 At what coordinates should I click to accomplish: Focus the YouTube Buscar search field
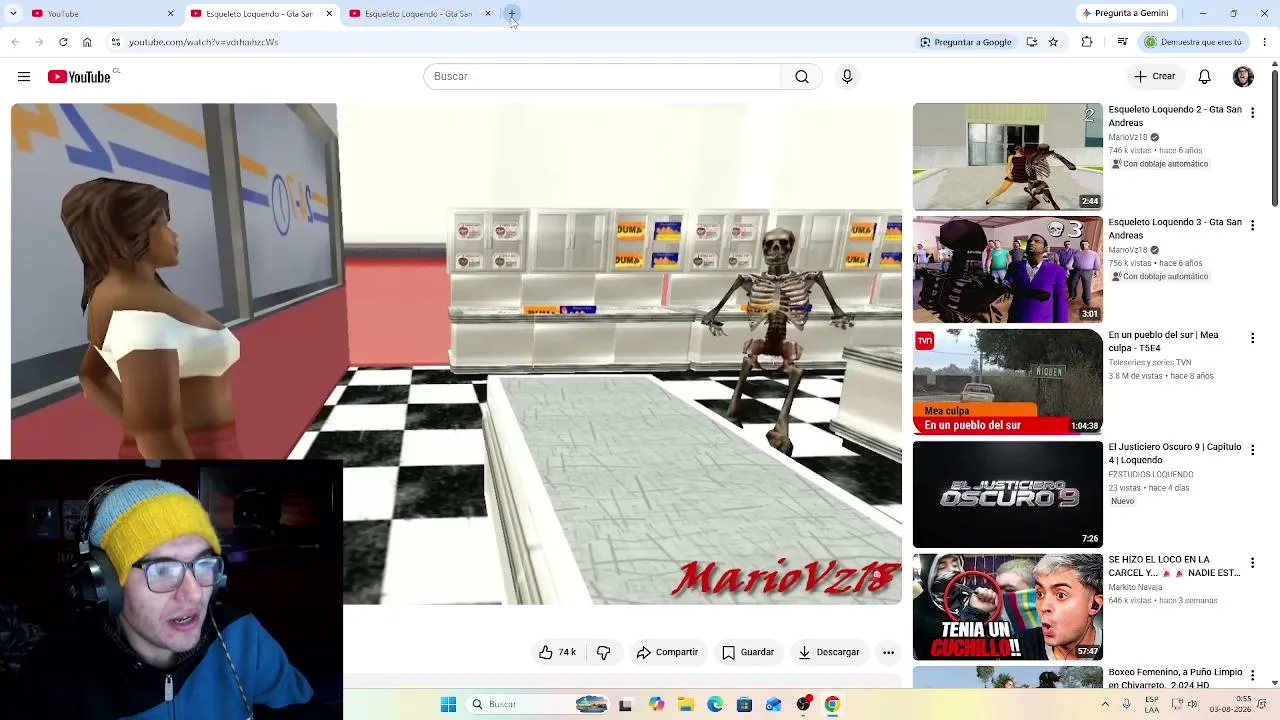pyautogui.click(x=602, y=76)
